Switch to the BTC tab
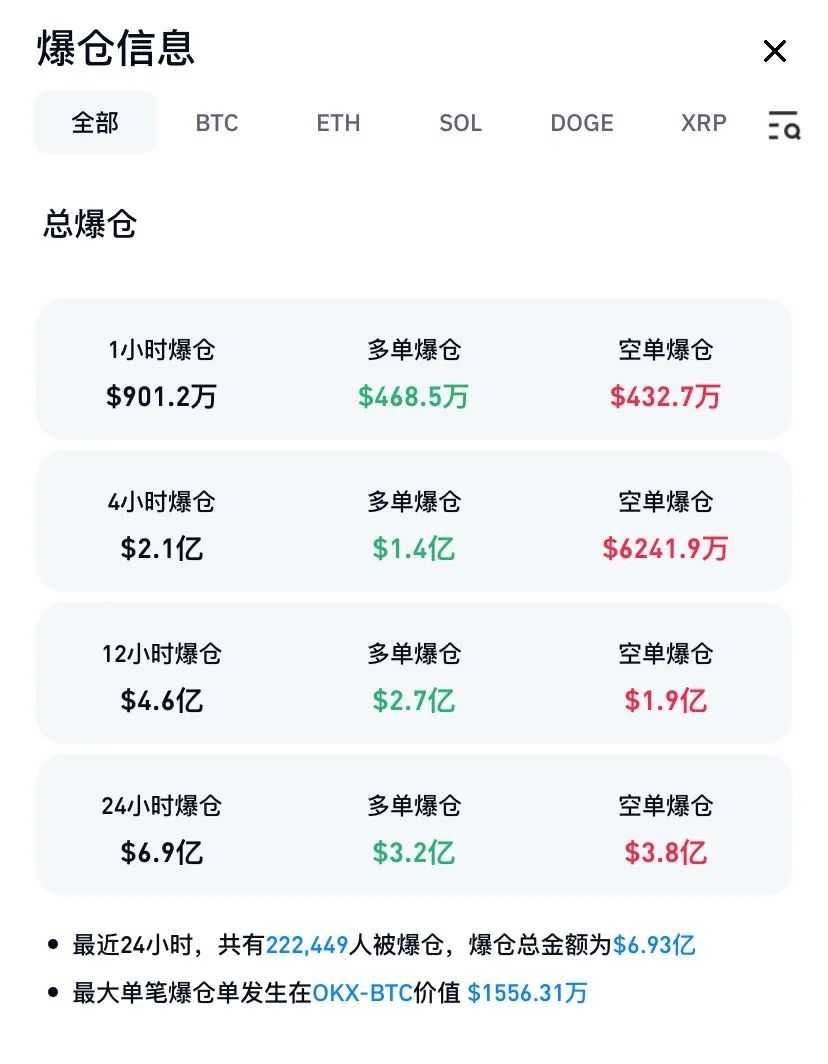The image size is (828, 1064). click(x=217, y=123)
